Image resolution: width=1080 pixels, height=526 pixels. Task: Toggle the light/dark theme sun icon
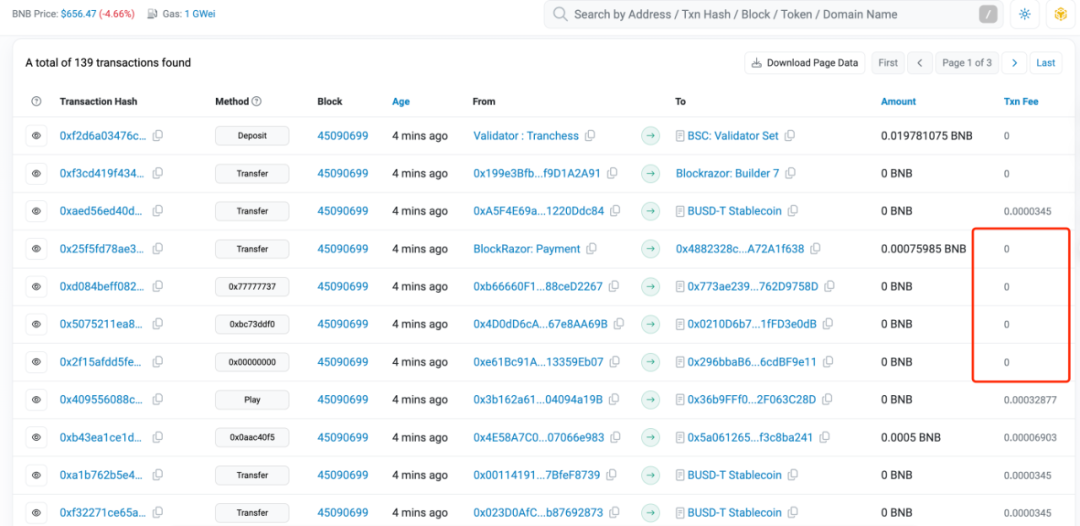click(1023, 15)
